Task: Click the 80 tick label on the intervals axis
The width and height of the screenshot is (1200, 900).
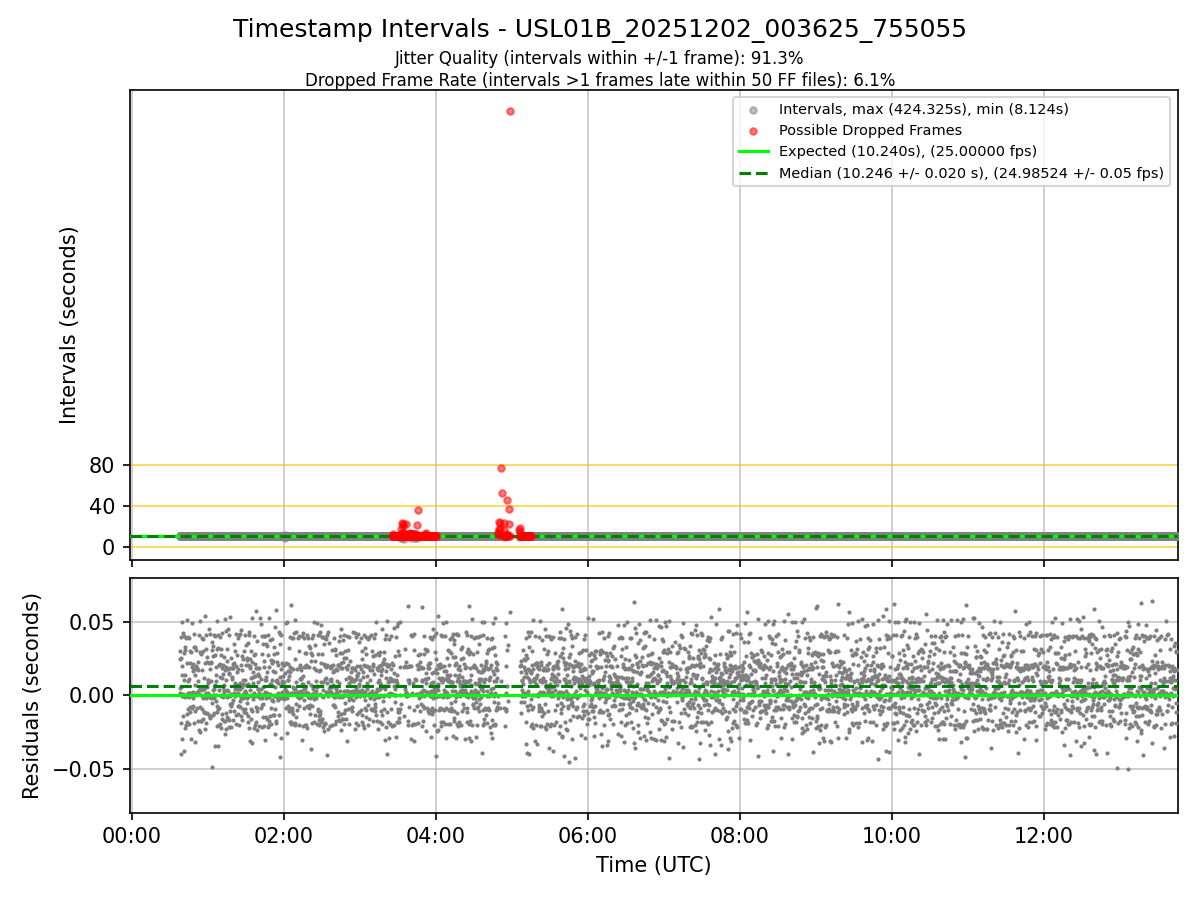Action: coord(102,465)
